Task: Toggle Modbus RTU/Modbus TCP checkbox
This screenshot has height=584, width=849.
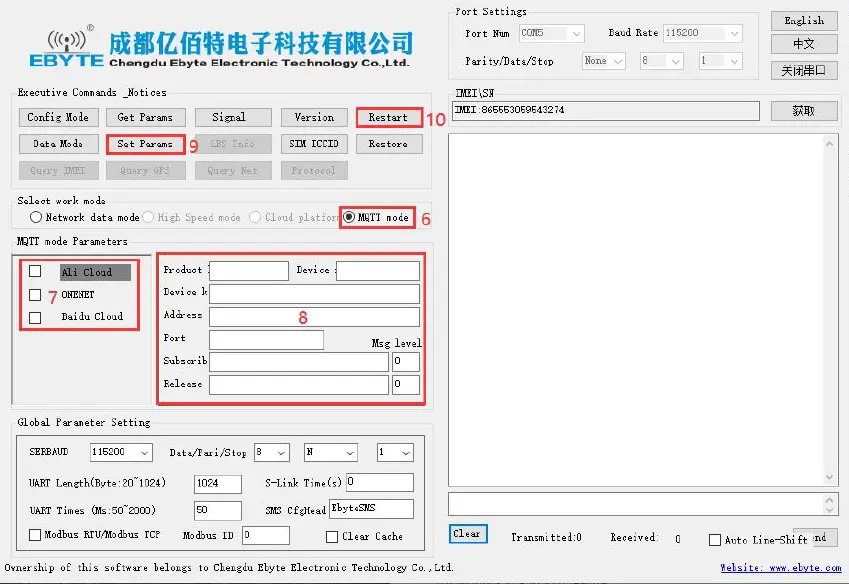Action: click(x=35, y=535)
